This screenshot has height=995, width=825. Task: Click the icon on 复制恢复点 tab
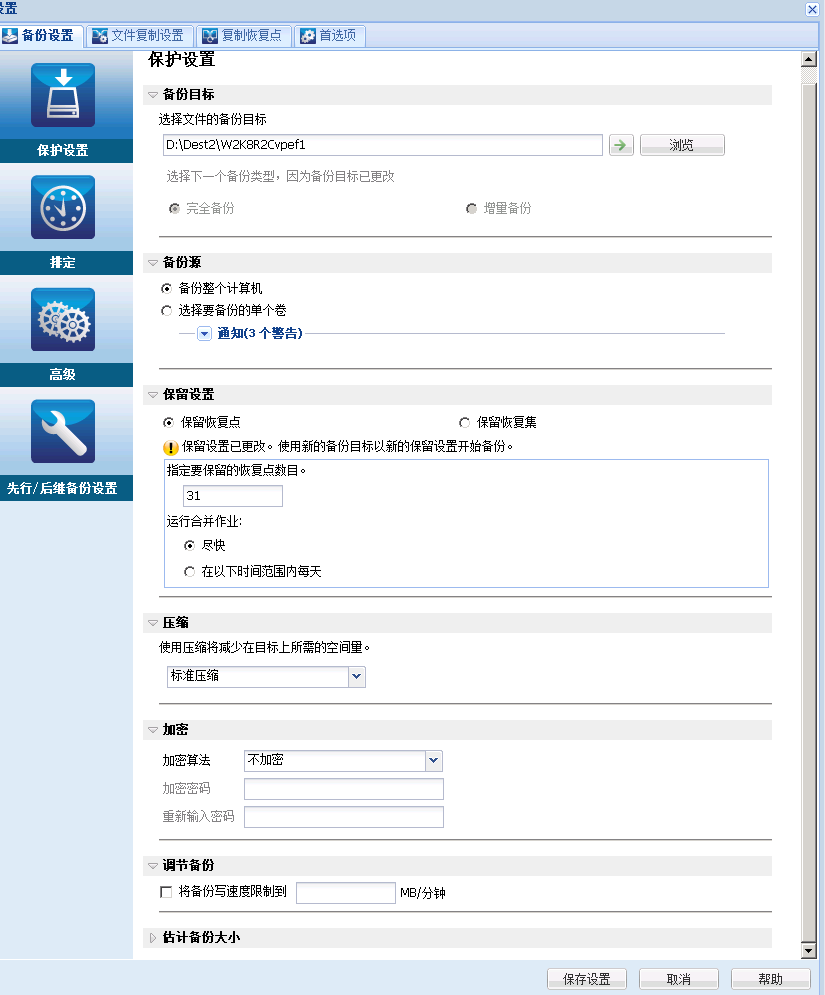[x=209, y=35]
